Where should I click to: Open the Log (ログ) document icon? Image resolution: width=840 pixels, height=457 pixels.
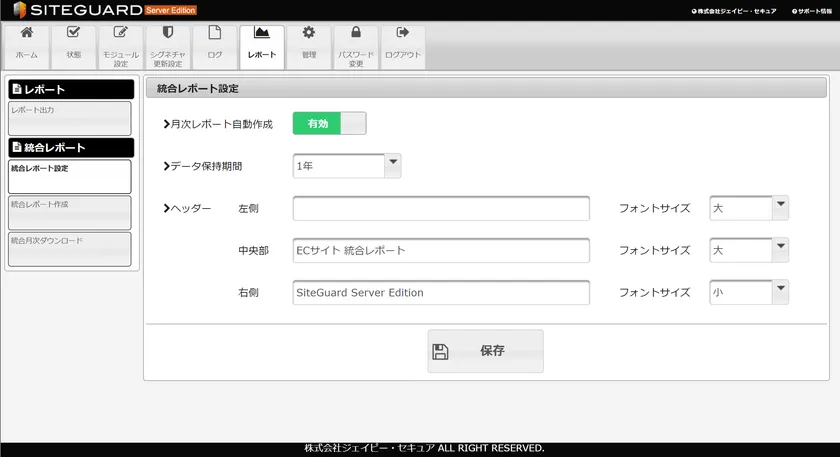pyautogui.click(x=214, y=33)
